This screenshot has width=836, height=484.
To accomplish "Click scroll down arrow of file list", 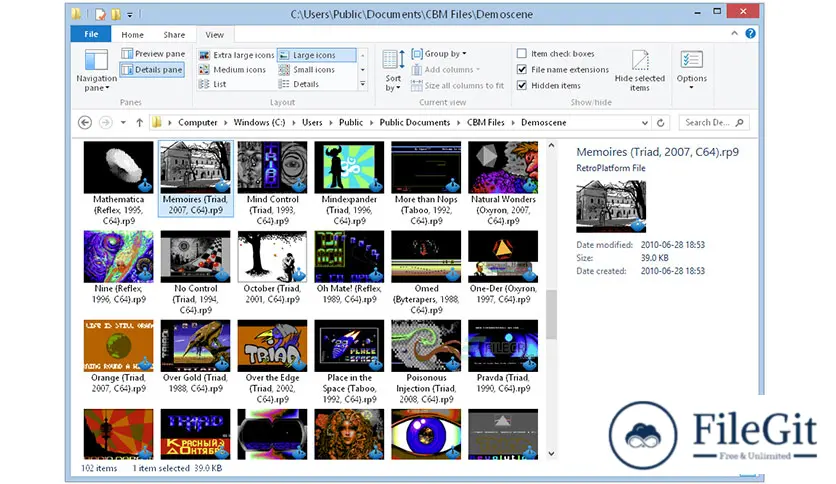I will pyautogui.click(x=551, y=454).
